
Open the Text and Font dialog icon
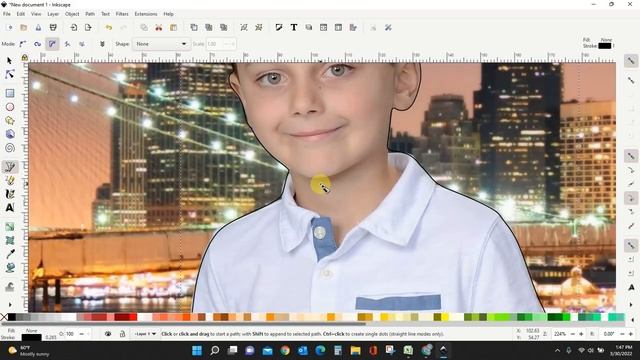tap(294, 27)
